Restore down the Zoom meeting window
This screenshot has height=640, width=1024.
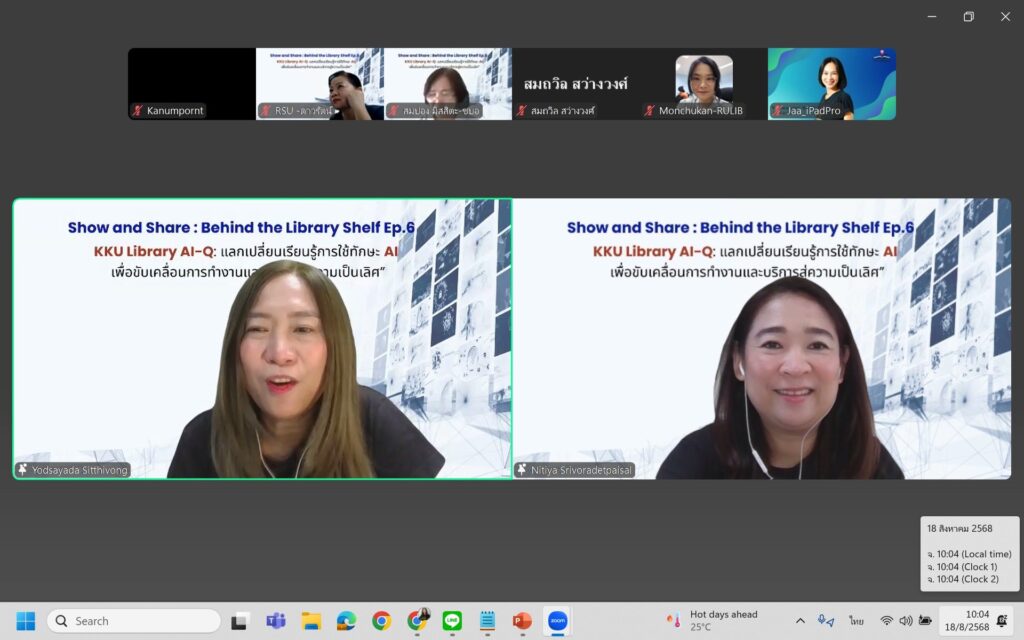968,16
